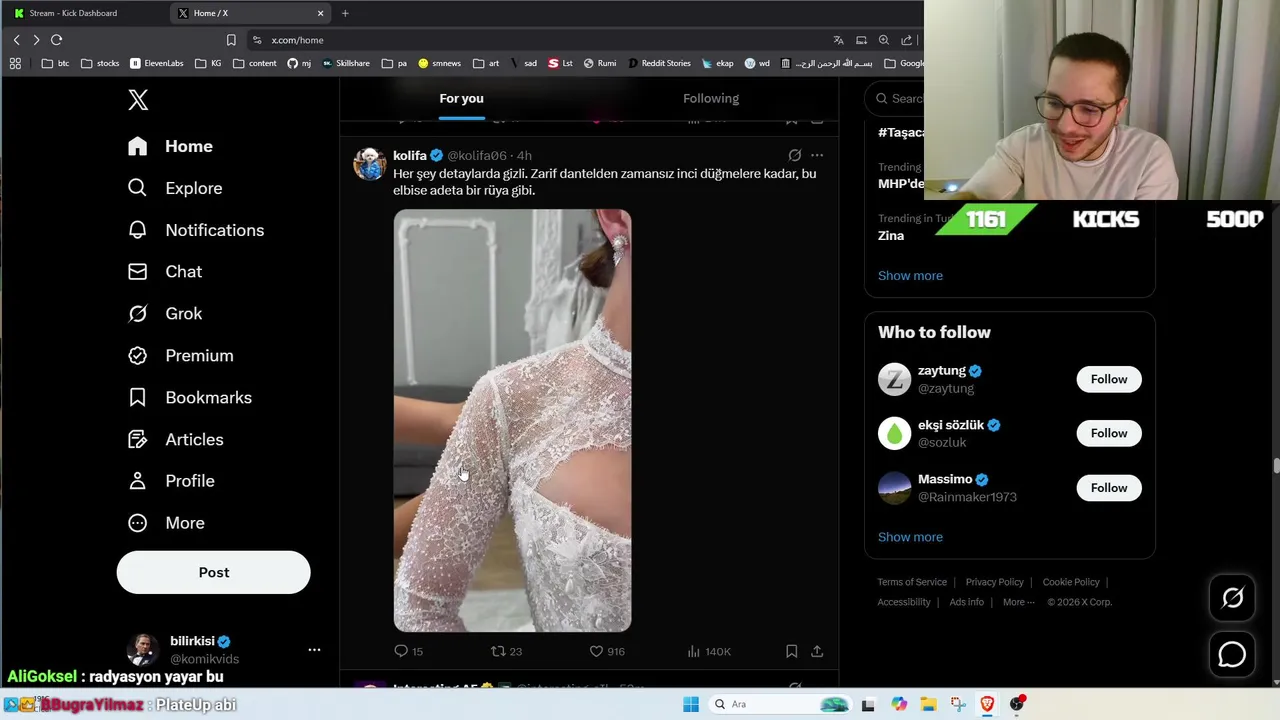1280x720 pixels.
Task: Select the For you tab
Action: tap(461, 98)
